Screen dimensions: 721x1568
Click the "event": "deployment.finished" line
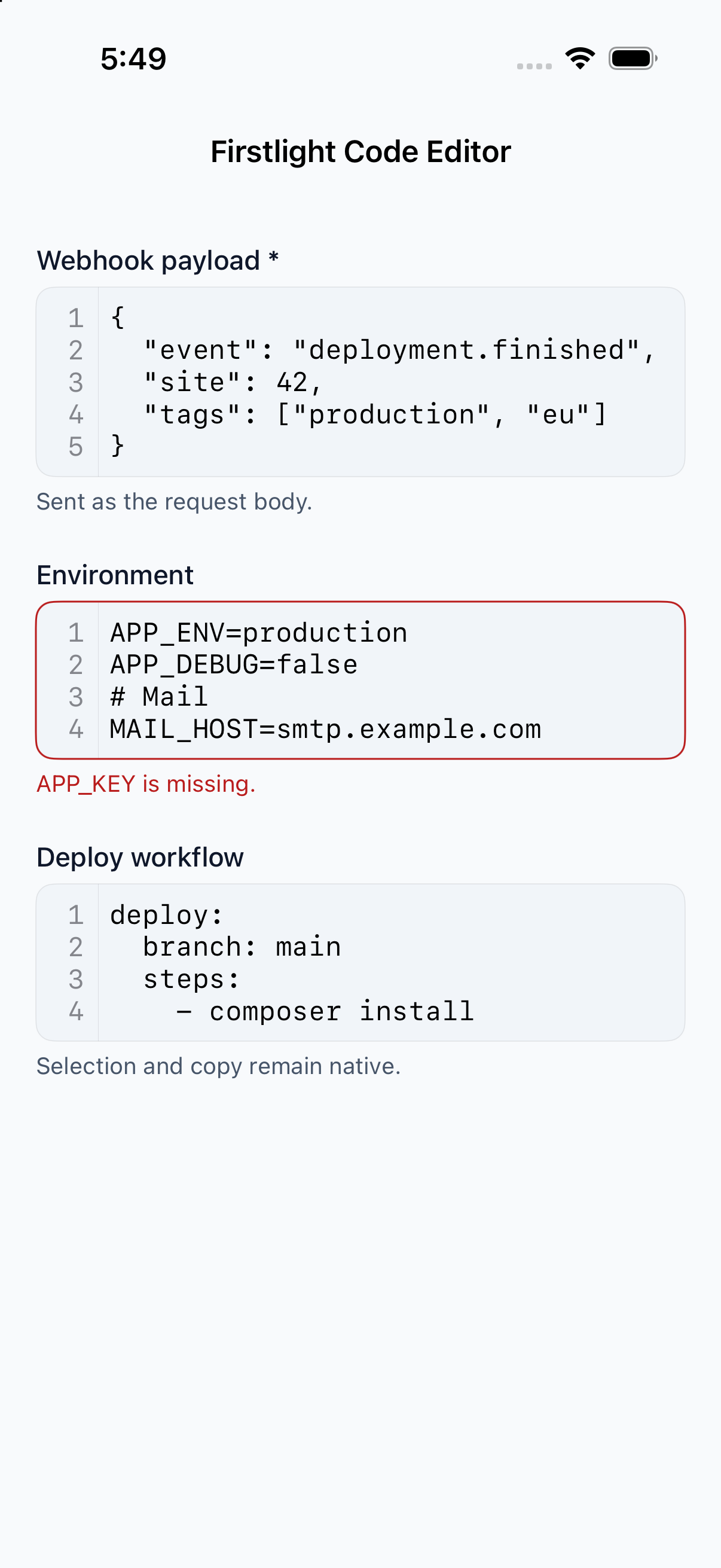tap(399, 350)
